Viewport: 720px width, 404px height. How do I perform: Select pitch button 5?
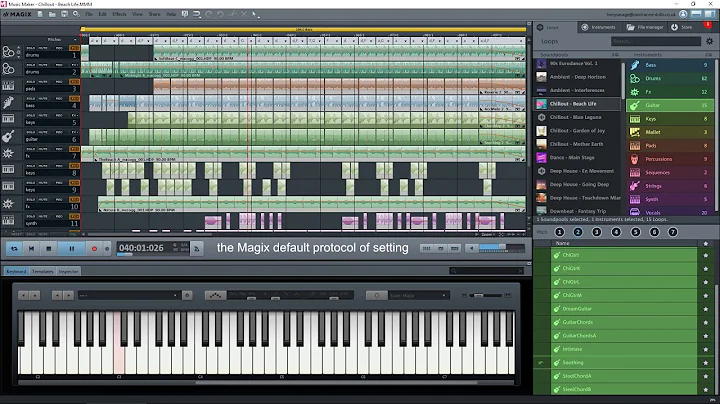pos(636,232)
